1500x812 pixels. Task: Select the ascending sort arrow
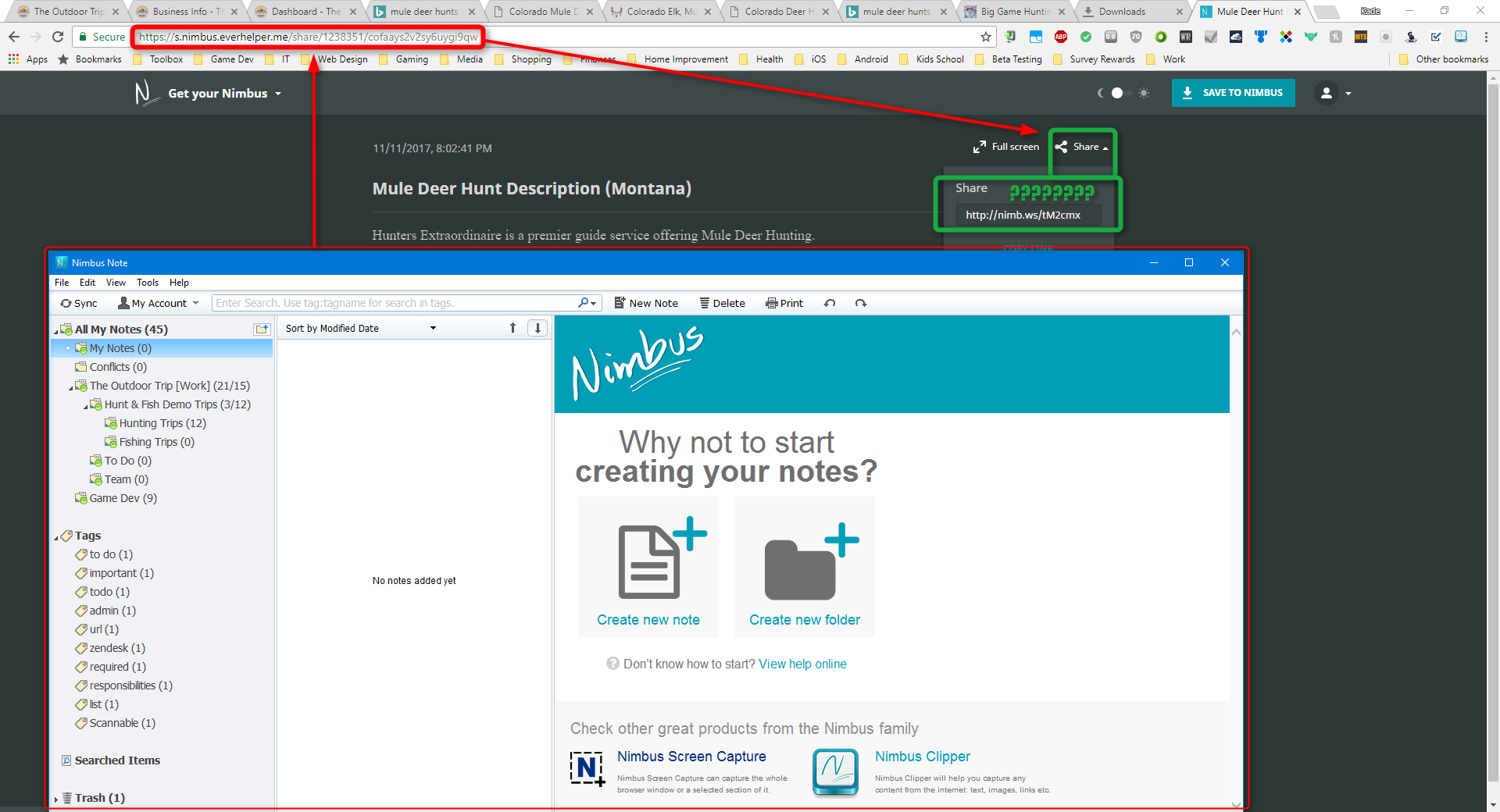(512, 329)
